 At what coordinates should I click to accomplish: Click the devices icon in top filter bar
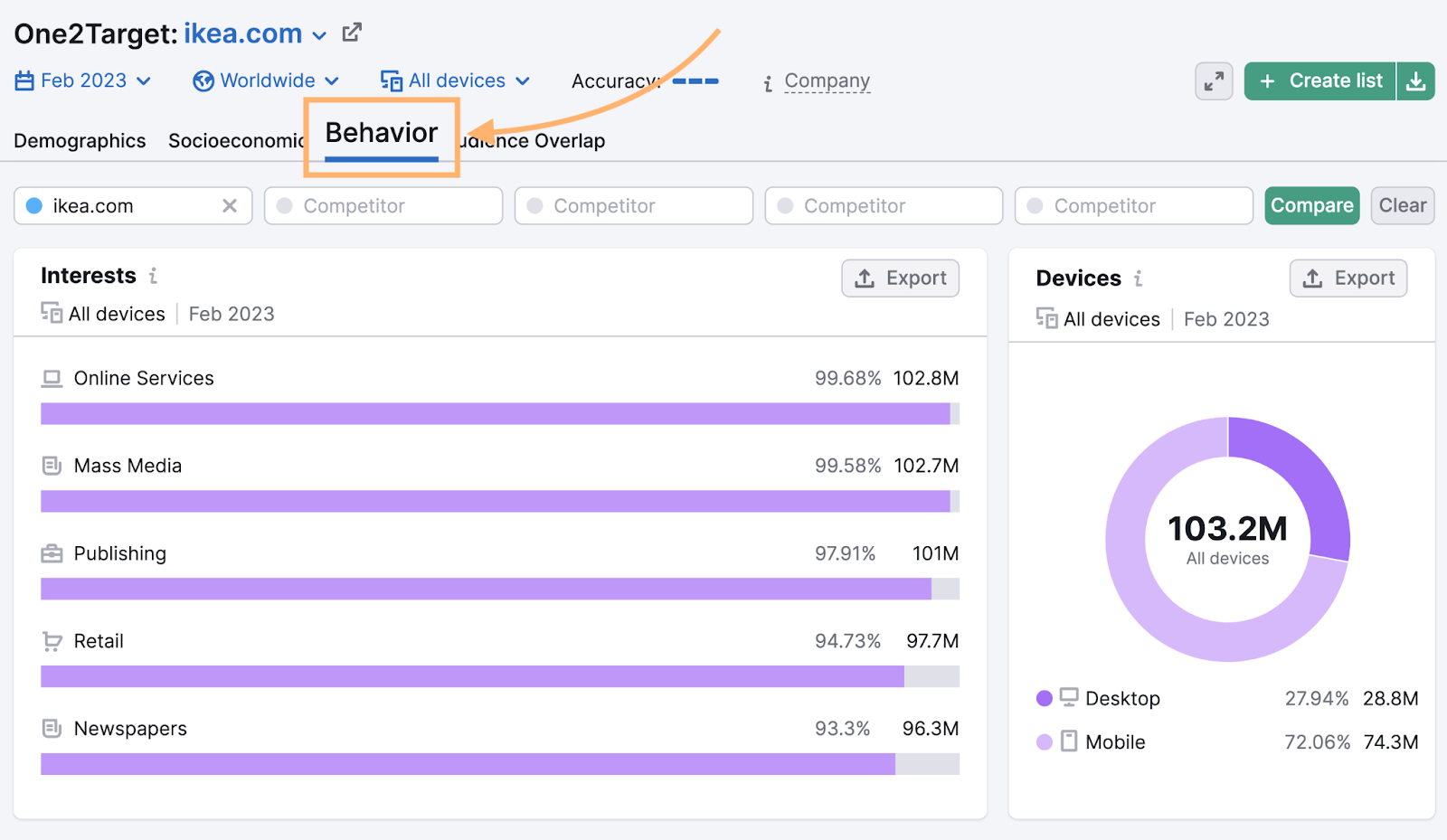(391, 81)
